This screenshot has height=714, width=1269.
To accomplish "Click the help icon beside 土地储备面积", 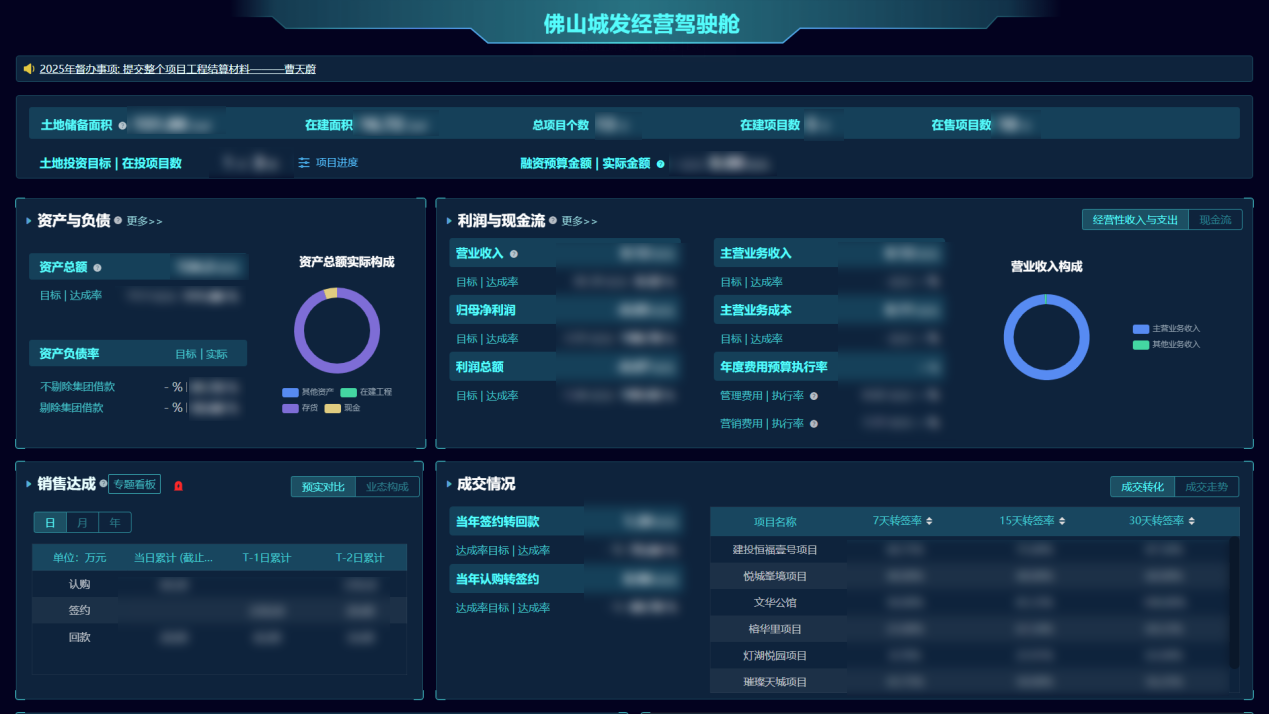I will coord(122,126).
